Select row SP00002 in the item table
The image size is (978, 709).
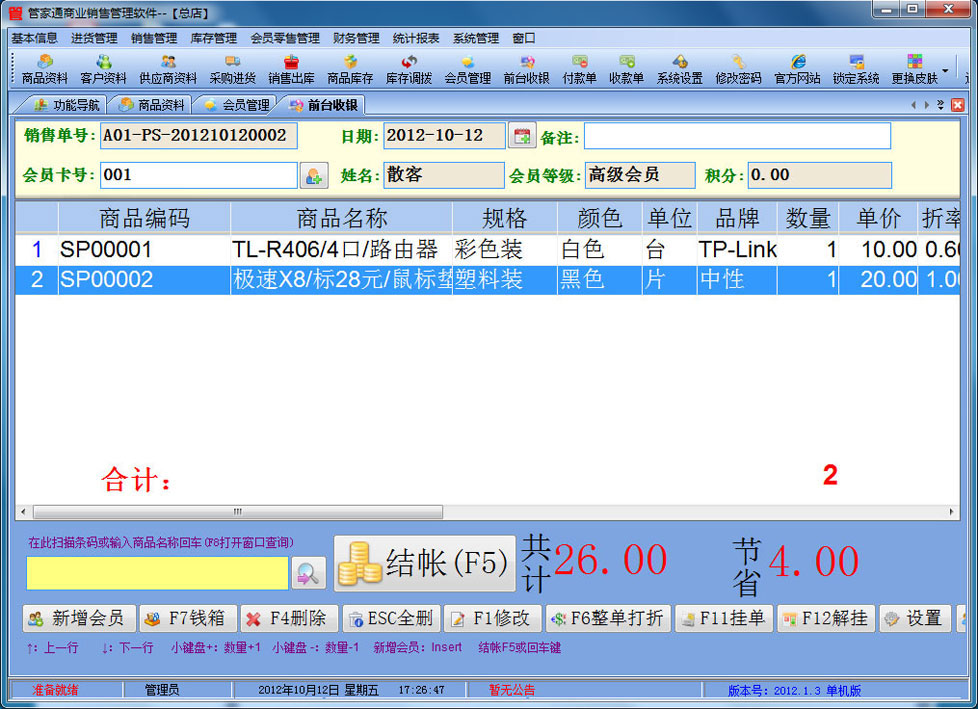pos(487,279)
